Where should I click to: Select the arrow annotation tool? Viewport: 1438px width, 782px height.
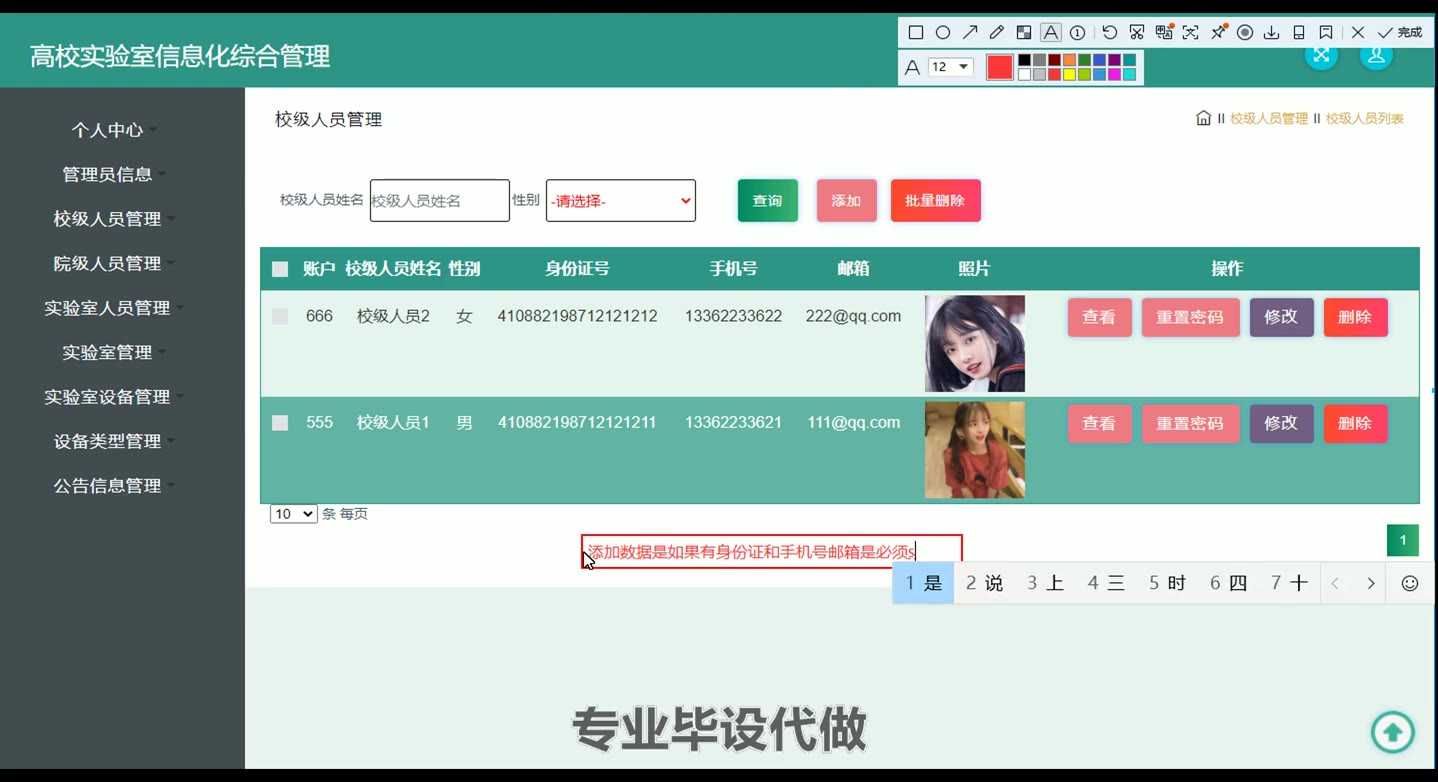(970, 33)
